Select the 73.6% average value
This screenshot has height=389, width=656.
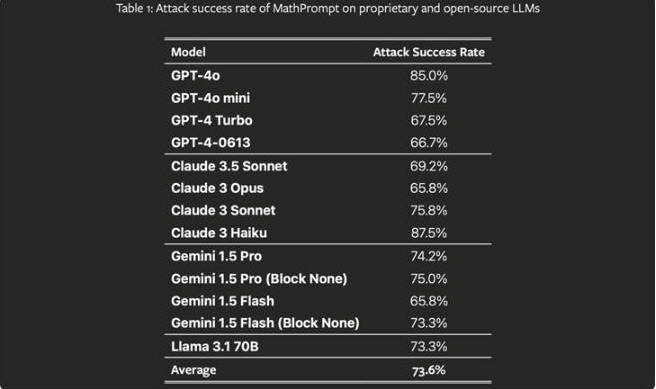click(429, 371)
